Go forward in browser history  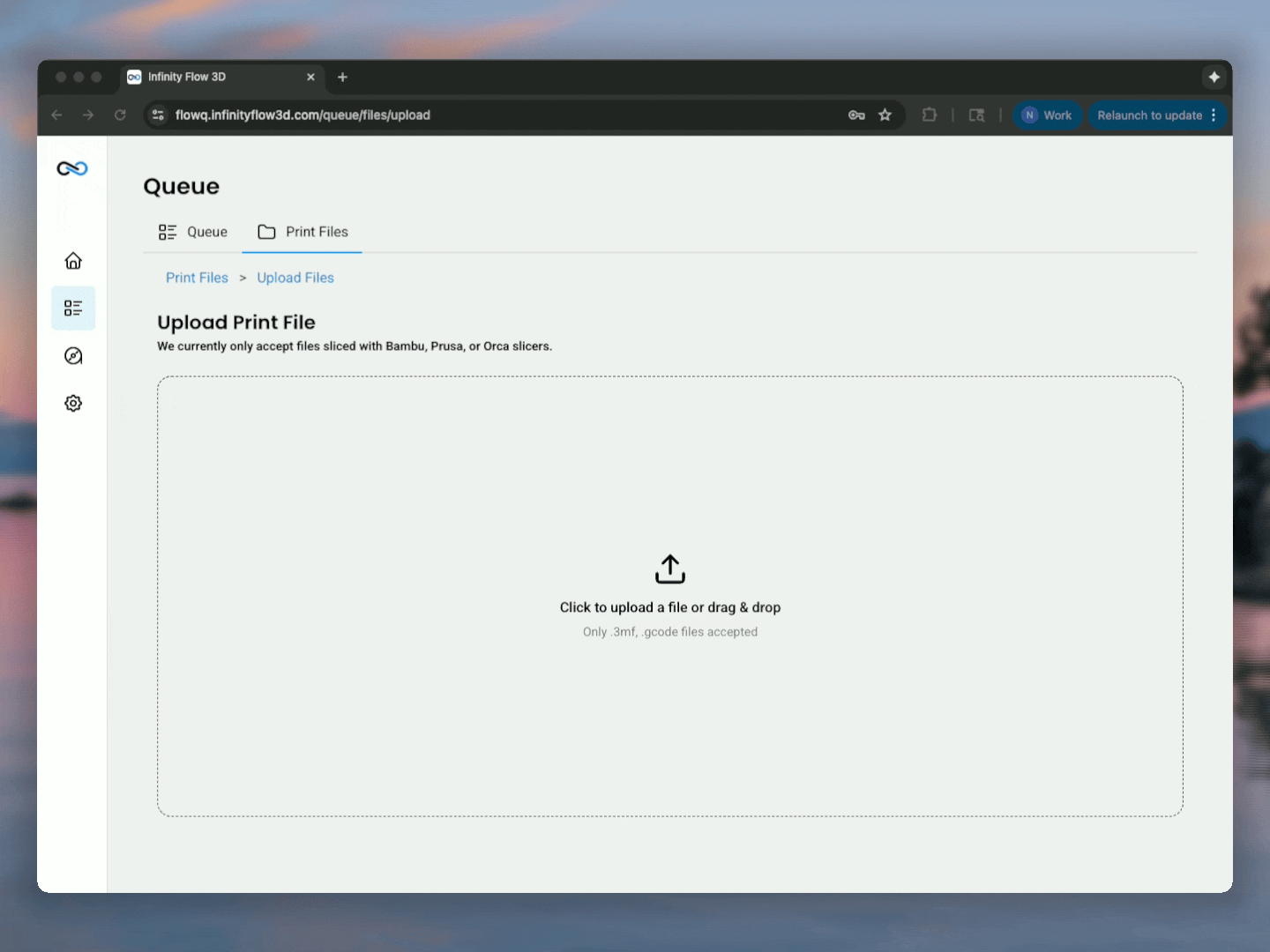88,115
